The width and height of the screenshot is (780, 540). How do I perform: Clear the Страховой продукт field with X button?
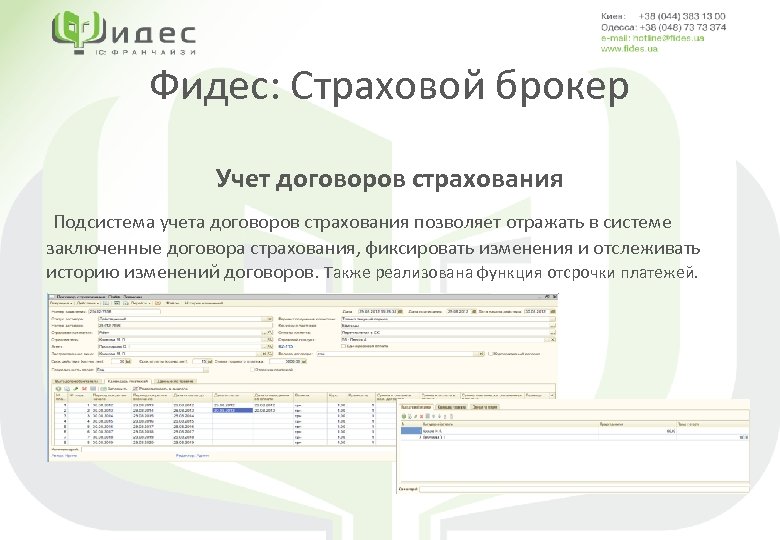pyautogui.click(x=553, y=340)
